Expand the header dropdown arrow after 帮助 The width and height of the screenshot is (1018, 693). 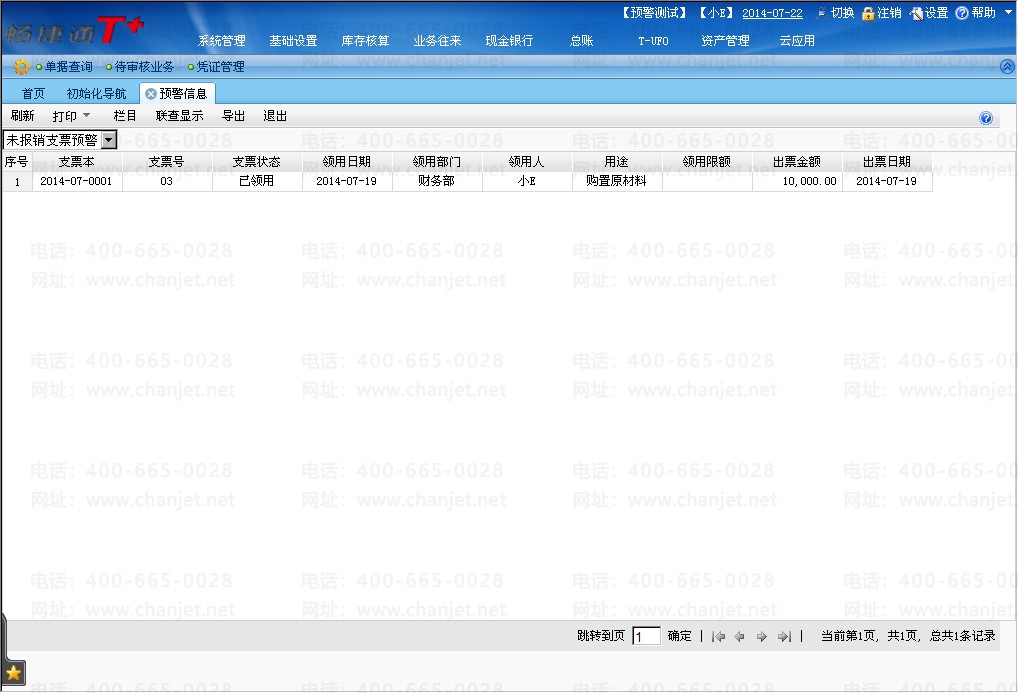[x=1008, y=12]
